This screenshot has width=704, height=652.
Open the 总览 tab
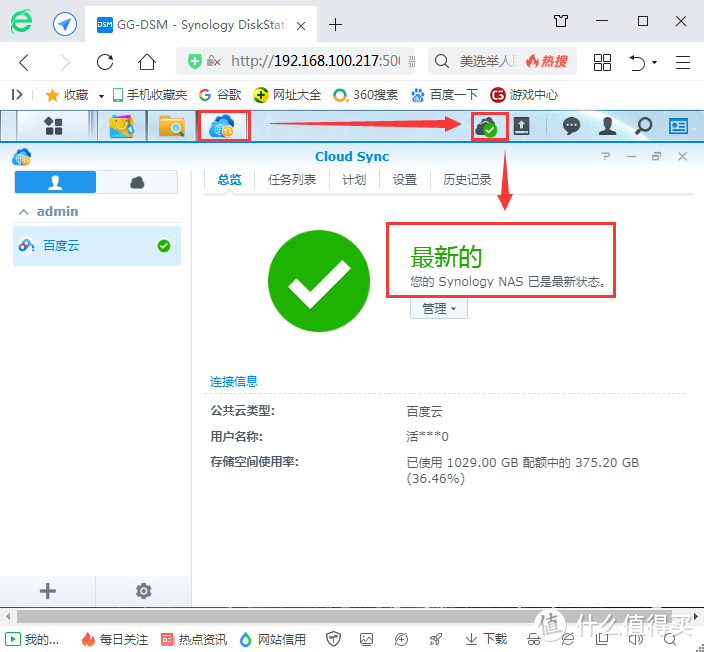coord(229,180)
